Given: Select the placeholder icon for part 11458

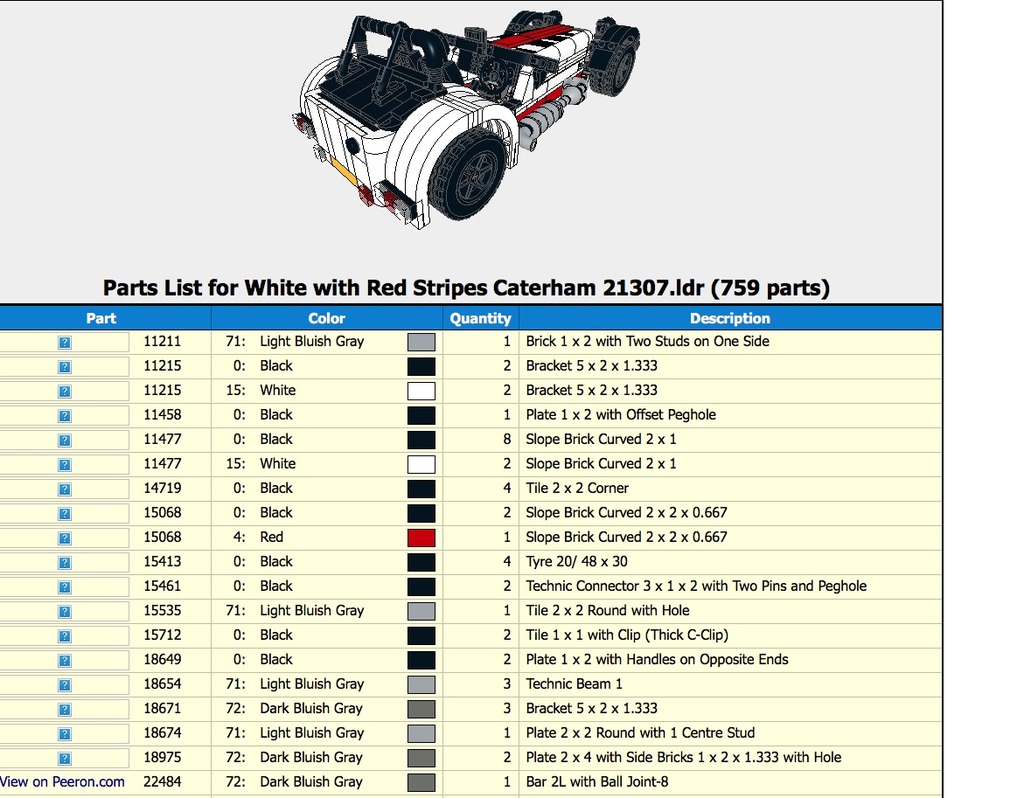Looking at the screenshot, I should point(65,416).
